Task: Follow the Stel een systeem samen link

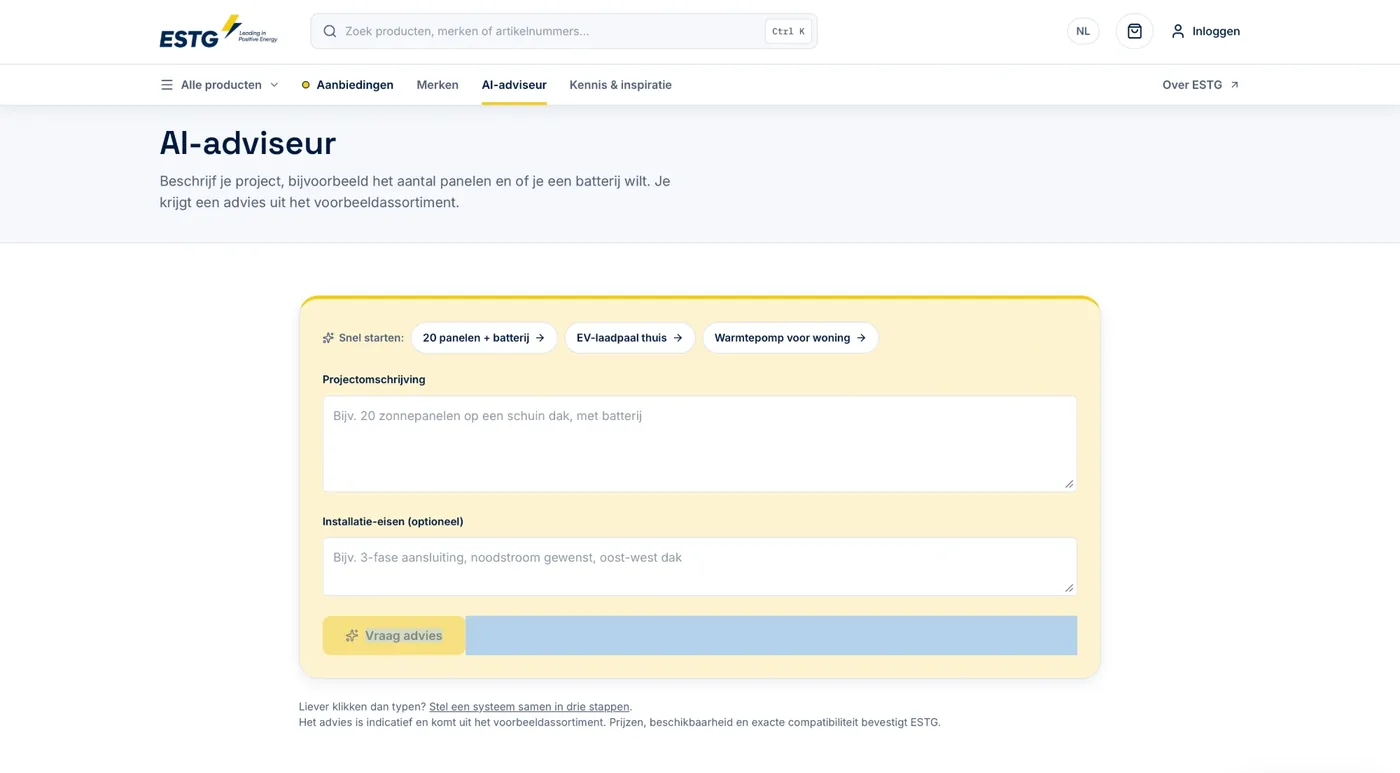Action: [x=529, y=706]
